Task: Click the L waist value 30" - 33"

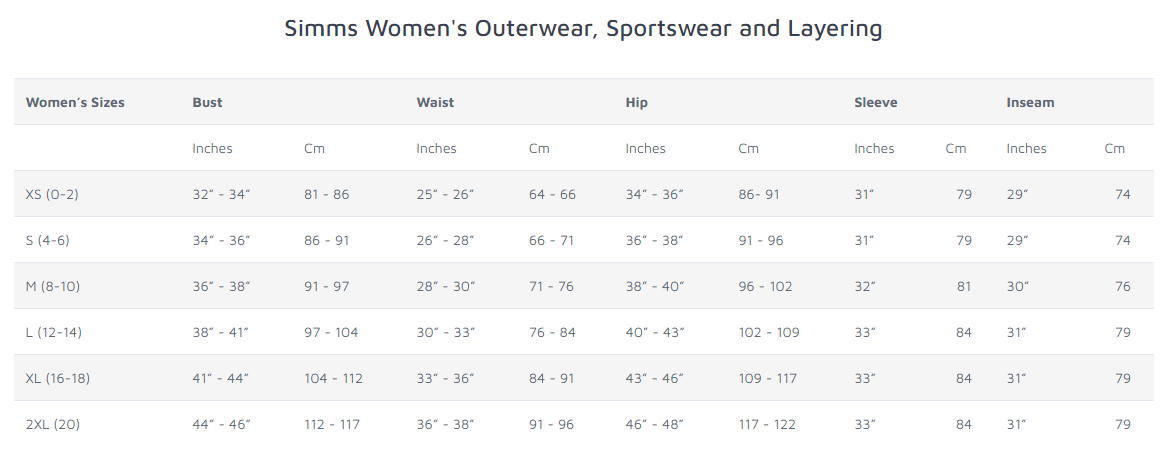Action: pos(445,333)
